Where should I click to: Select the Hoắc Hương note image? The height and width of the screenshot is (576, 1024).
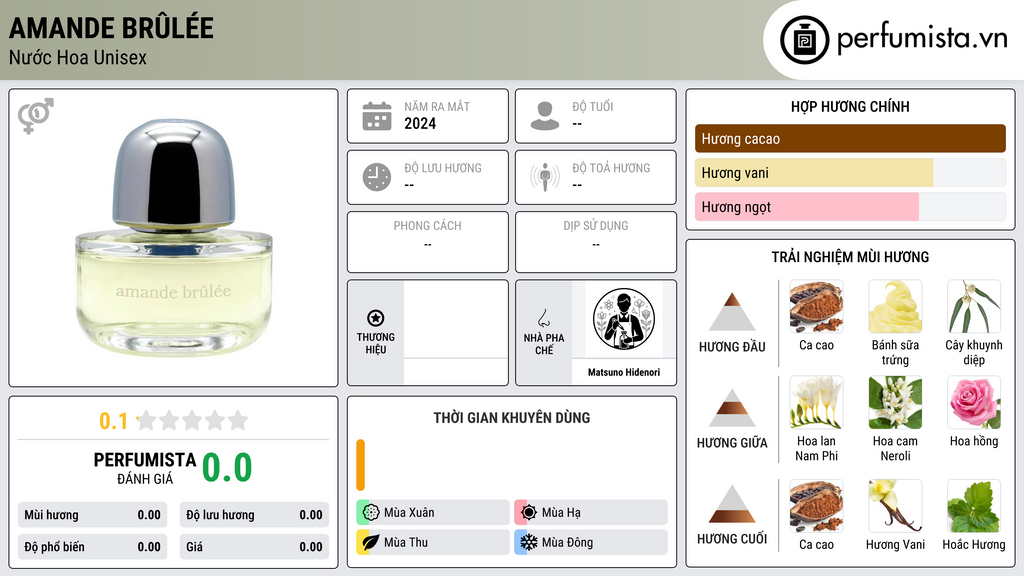974,505
